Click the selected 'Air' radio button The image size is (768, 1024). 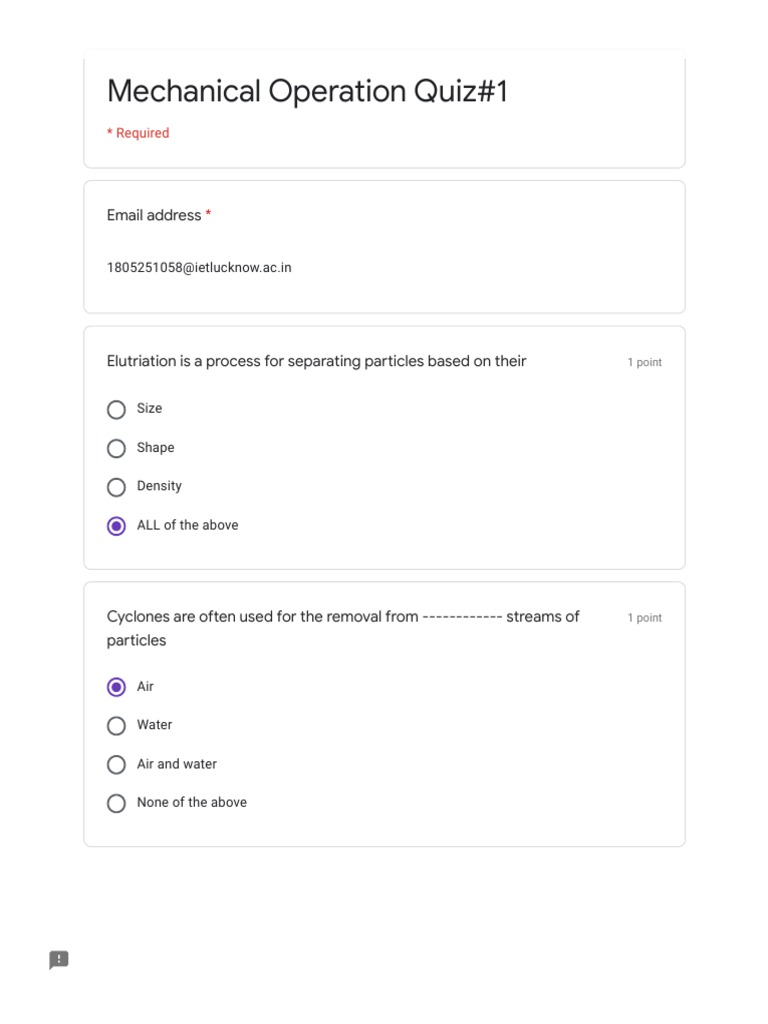pos(116,687)
